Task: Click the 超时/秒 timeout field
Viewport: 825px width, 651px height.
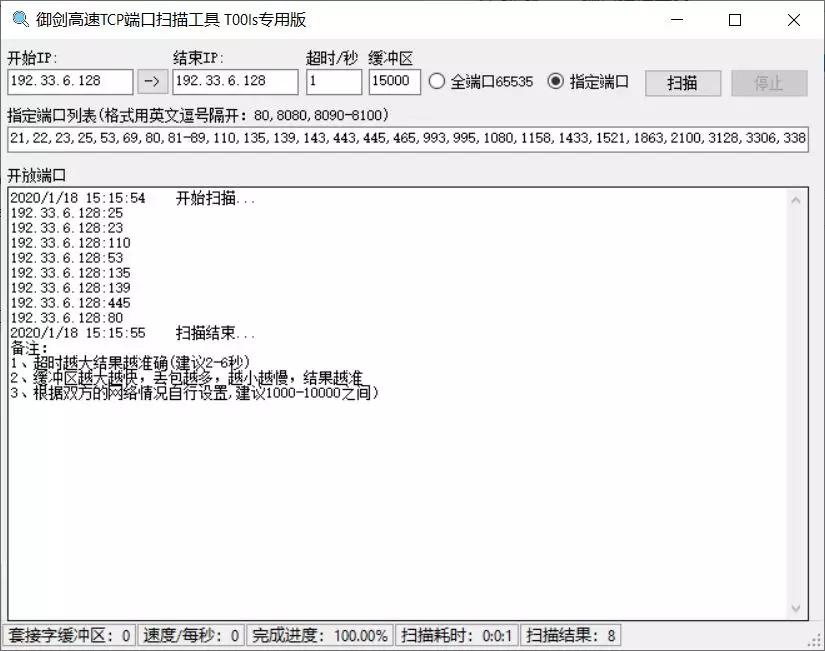Action: click(333, 81)
